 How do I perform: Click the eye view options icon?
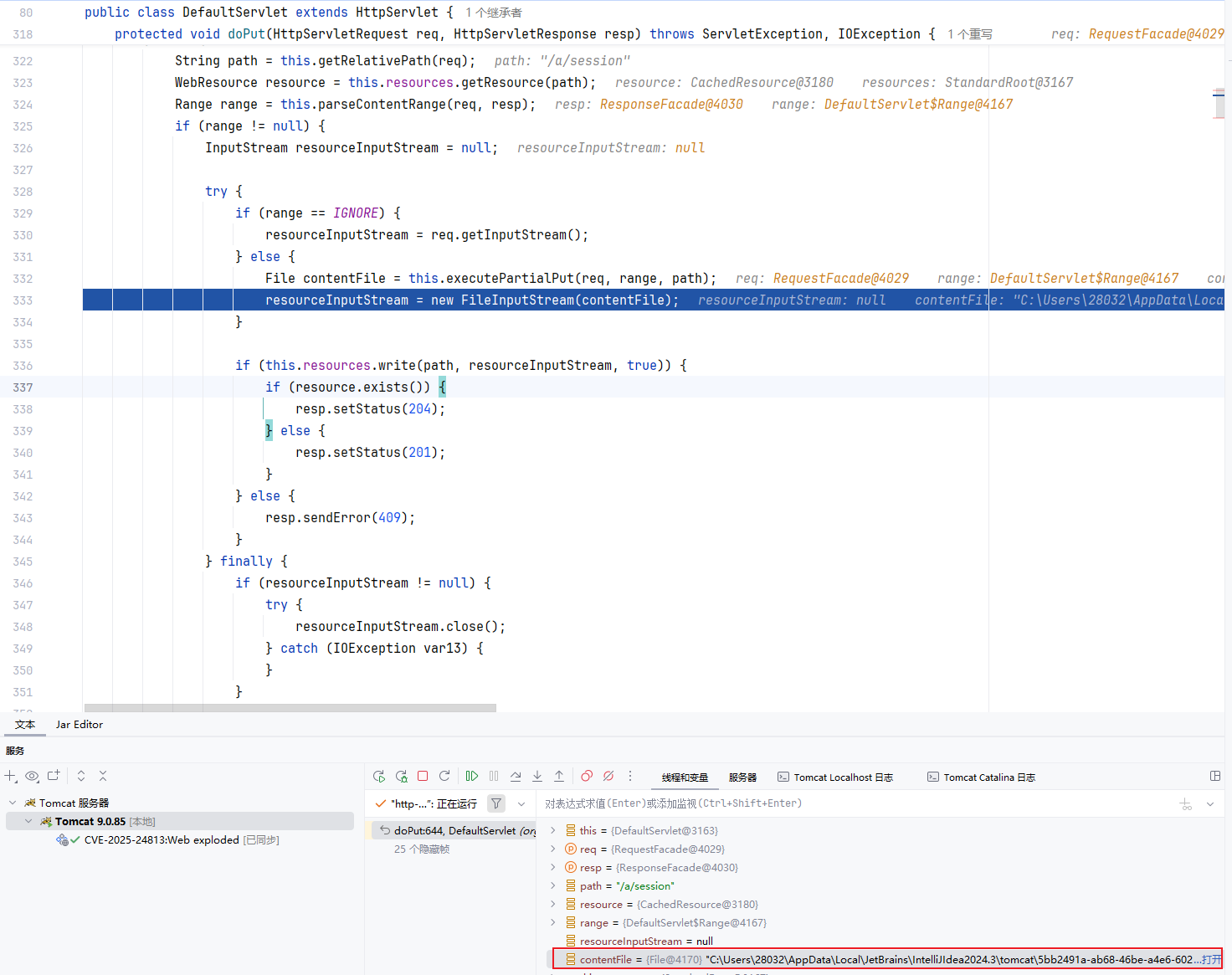(x=32, y=776)
